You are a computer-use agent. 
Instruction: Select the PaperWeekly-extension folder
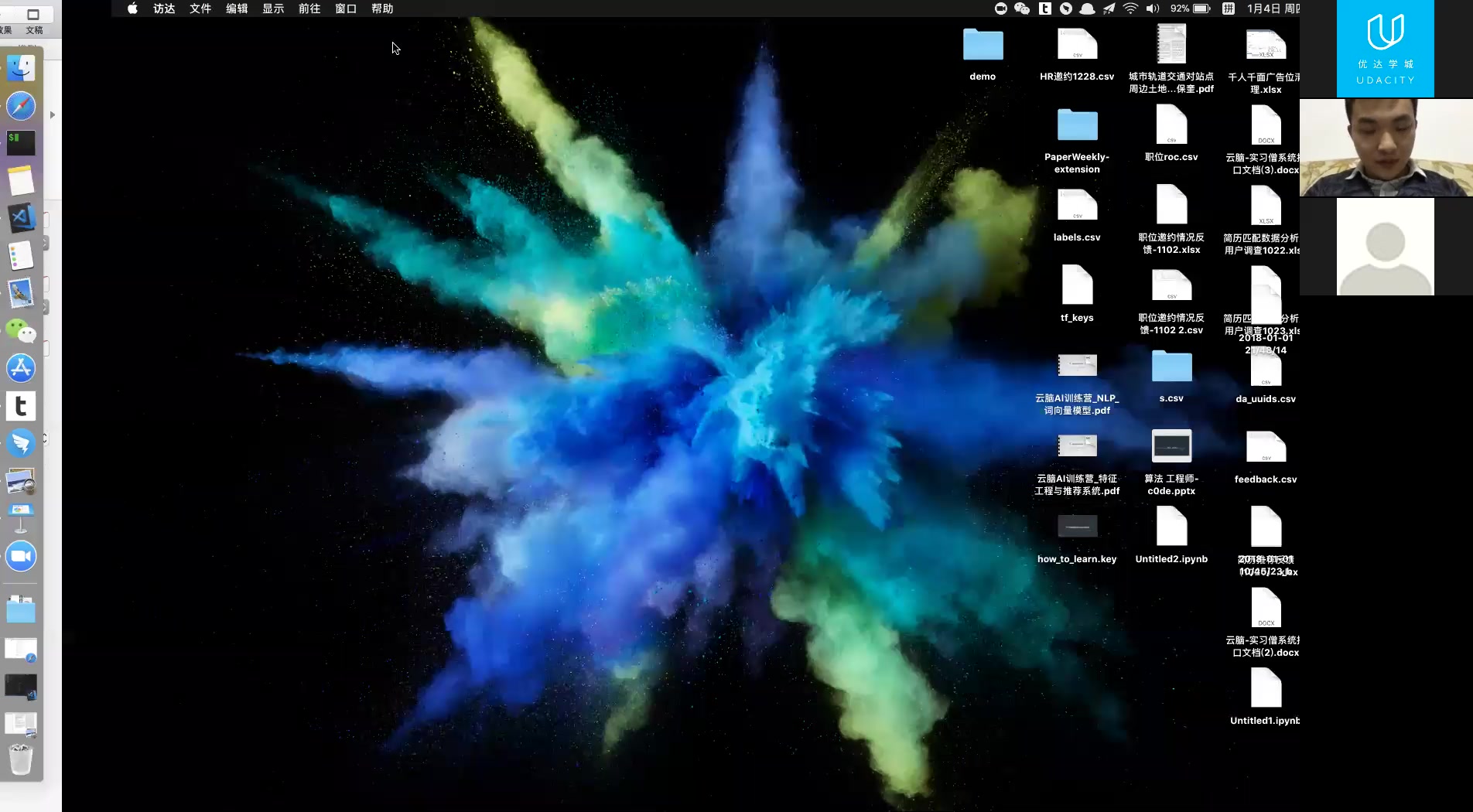[x=1077, y=125]
